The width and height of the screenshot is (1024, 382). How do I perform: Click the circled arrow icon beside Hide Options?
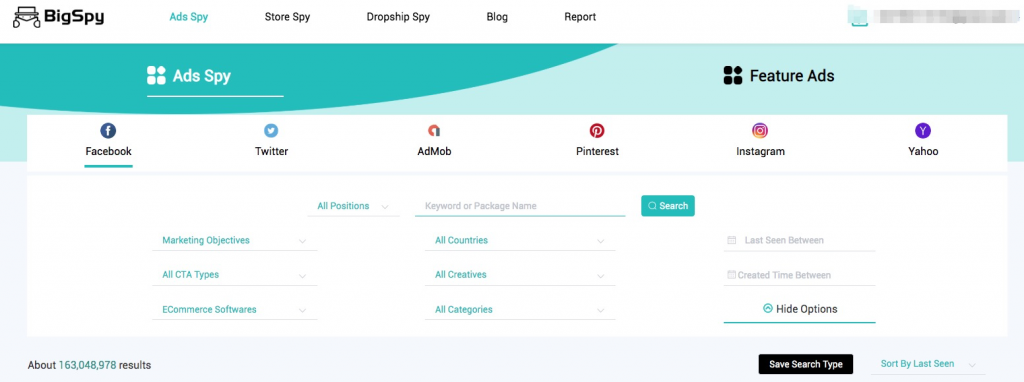coord(768,309)
